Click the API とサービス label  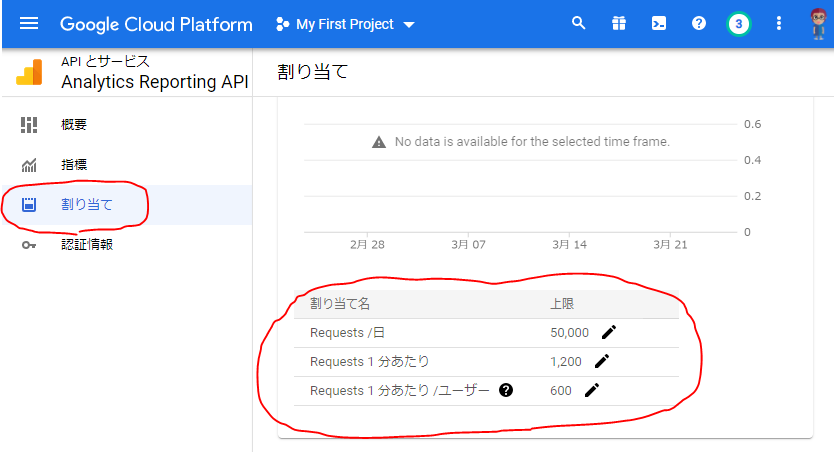(x=105, y=62)
